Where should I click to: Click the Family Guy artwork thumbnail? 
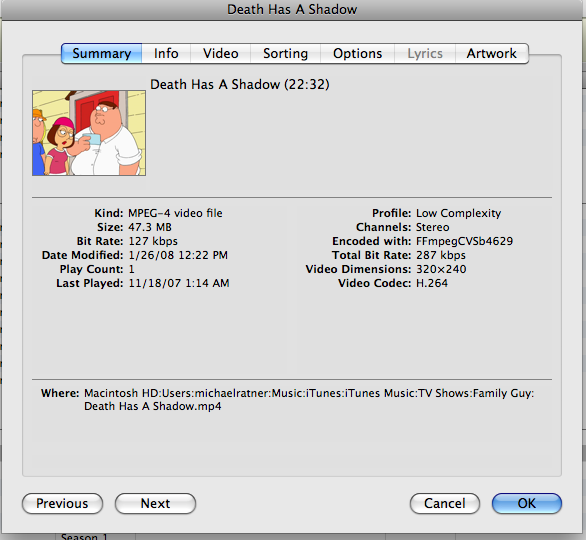89,133
